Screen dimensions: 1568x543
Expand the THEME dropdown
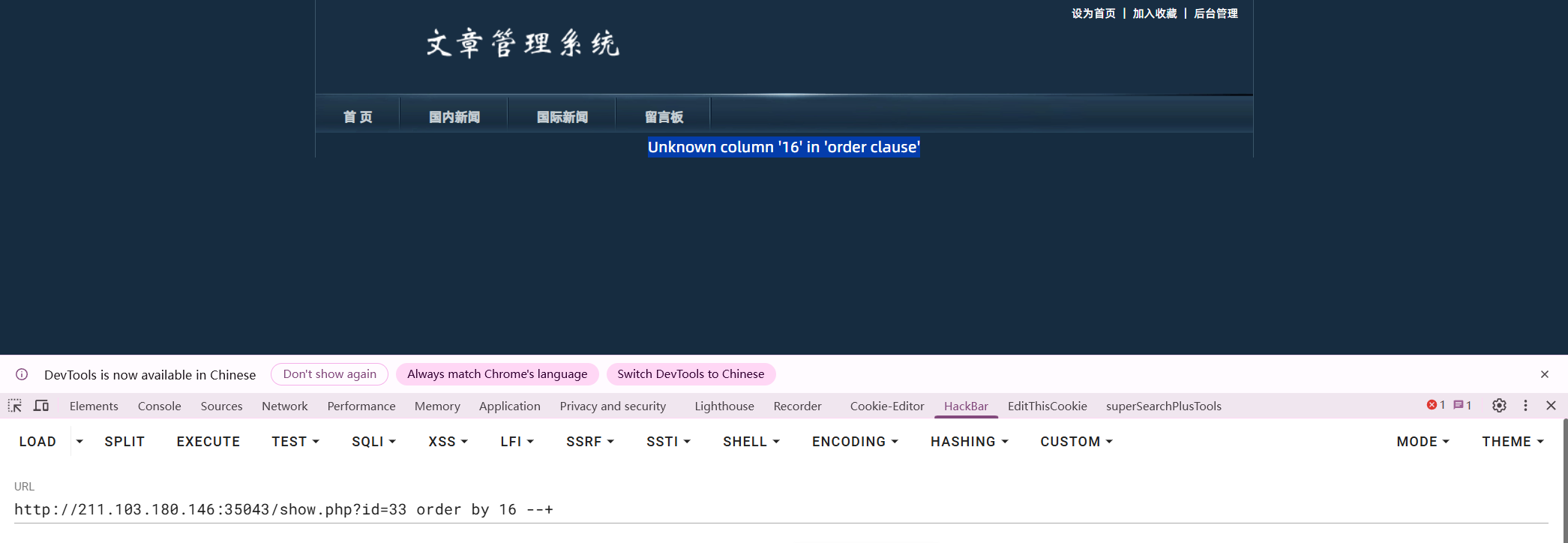coord(1513,442)
